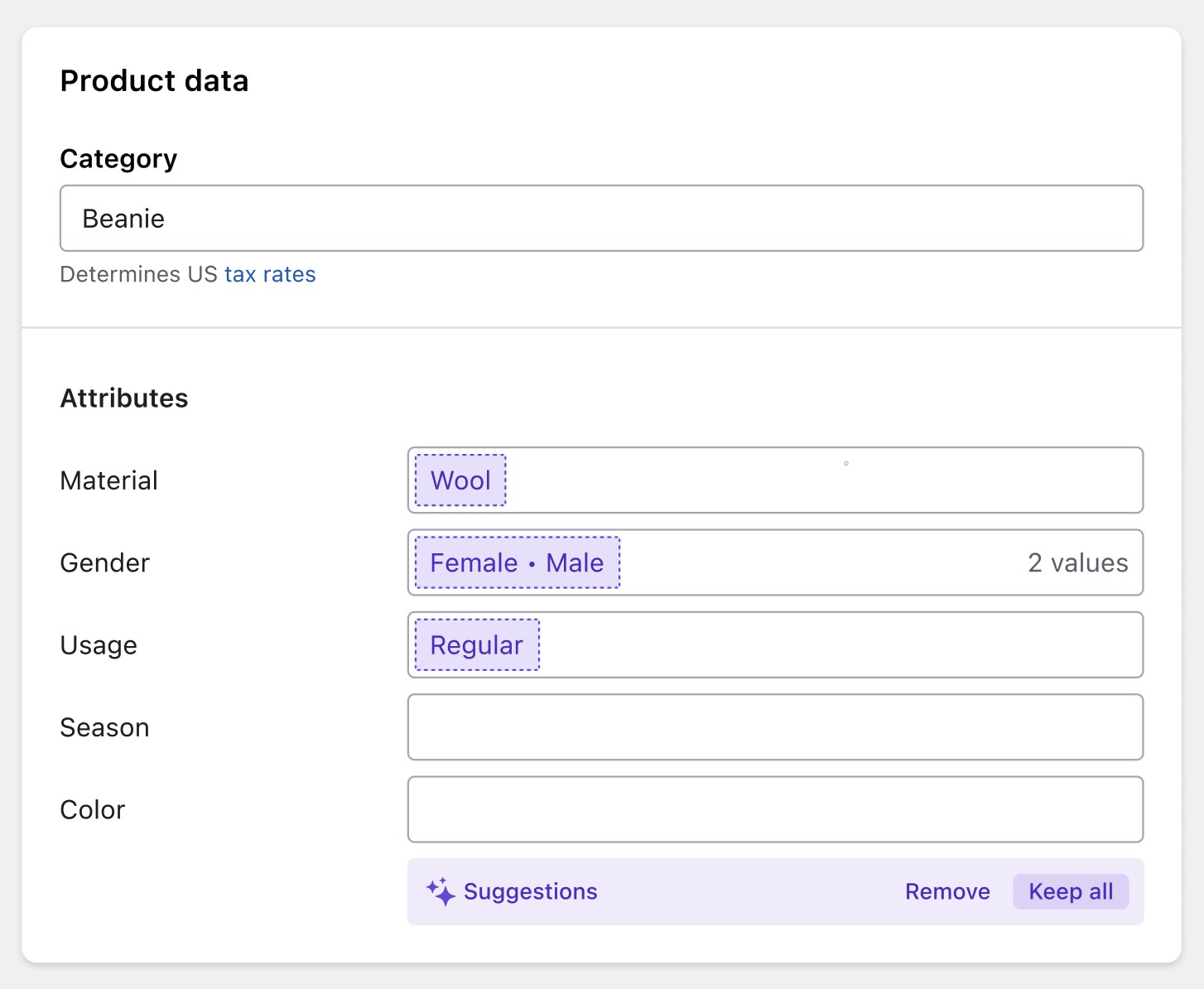Select the Regular usage suggestion tag
Image resolution: width=1204 pixels, height=989 pixels.
coord(476,645)
